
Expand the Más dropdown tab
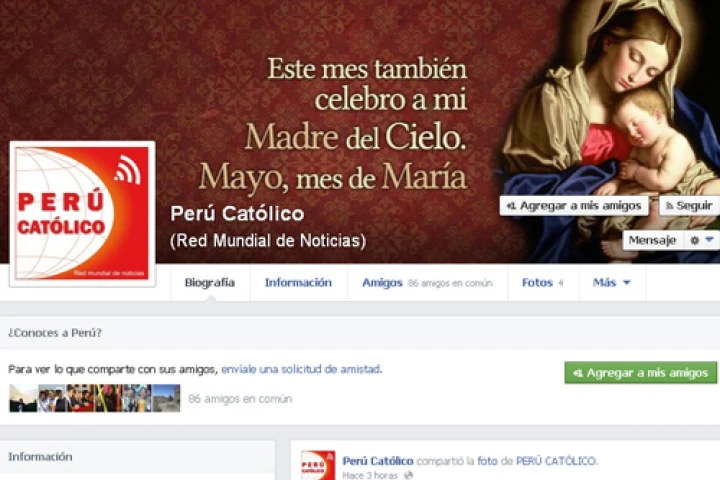pos(612,282)
